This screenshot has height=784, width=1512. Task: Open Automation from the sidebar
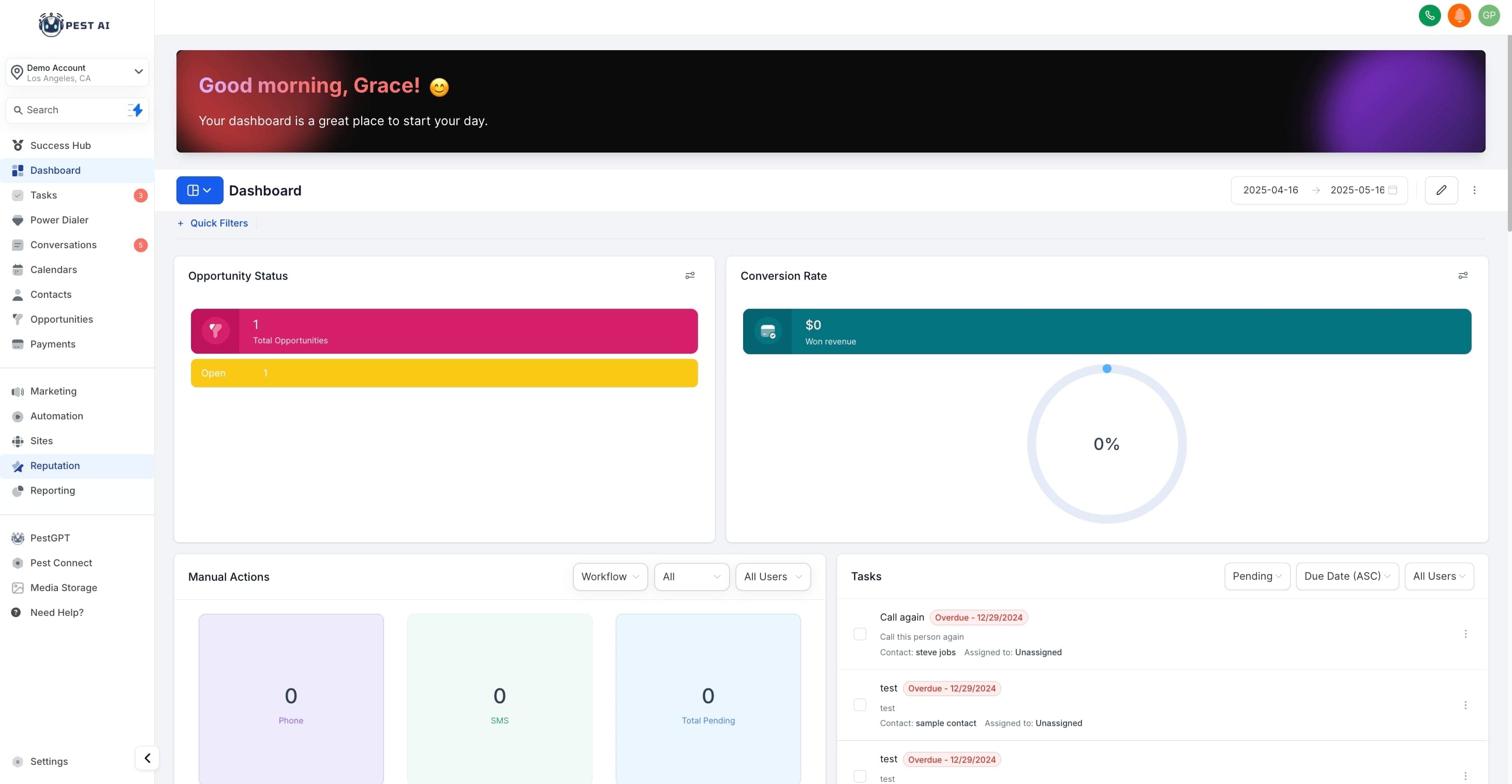77,416
